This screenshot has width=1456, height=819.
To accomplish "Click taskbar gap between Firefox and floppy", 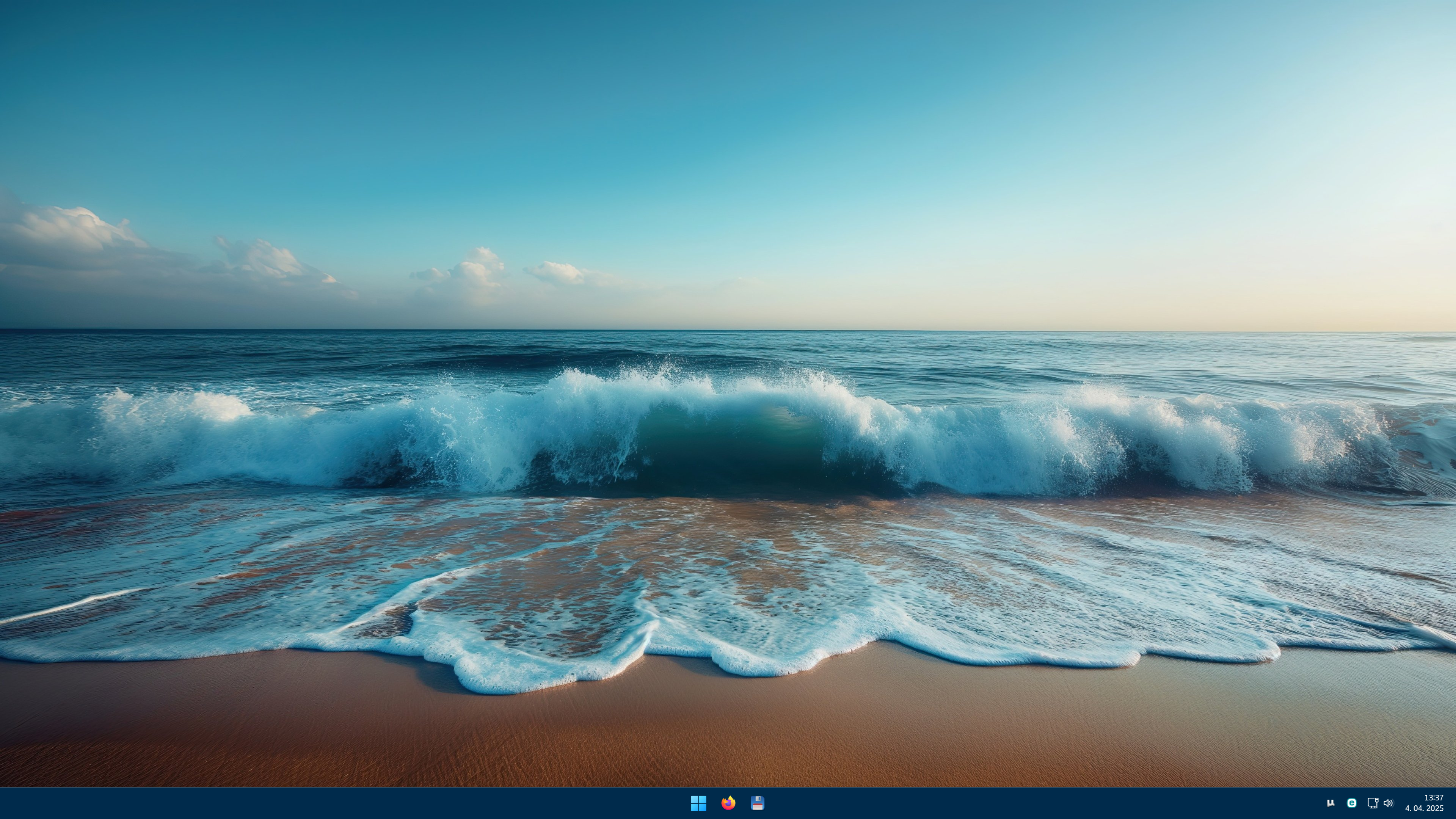I will (x=743, y=803).
